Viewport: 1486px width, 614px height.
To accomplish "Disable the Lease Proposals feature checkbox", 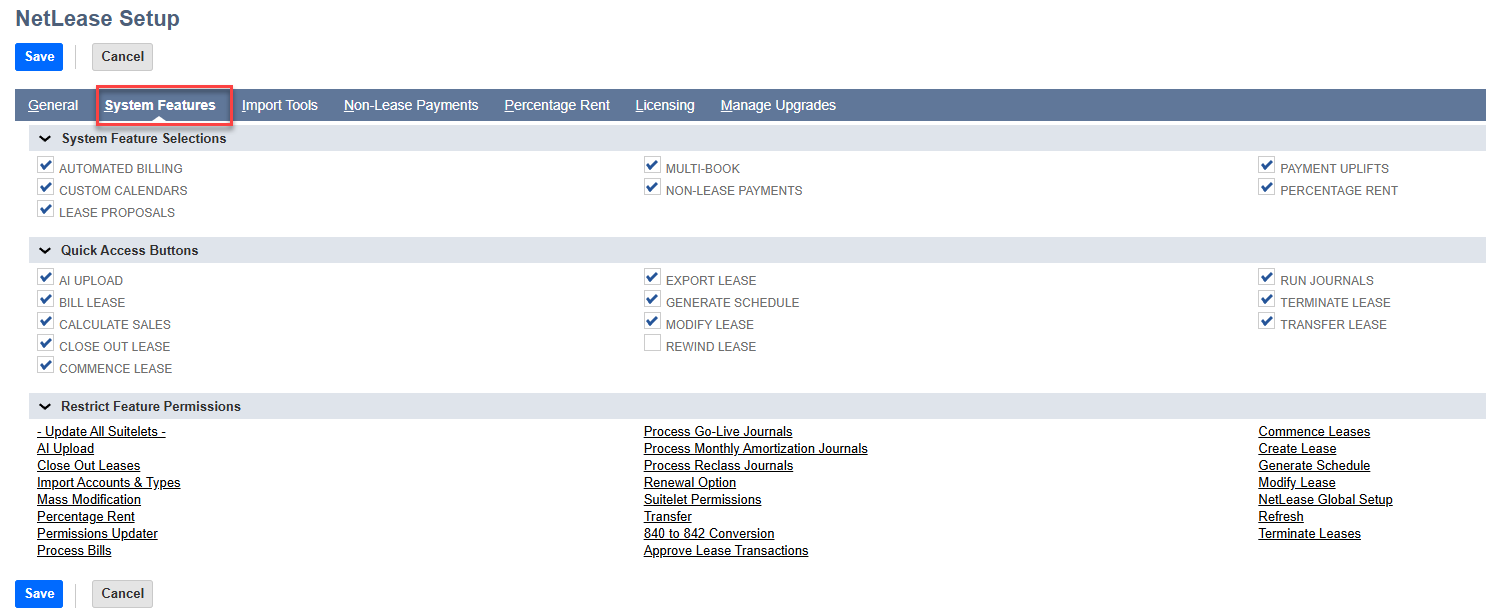I will [45, 210].
